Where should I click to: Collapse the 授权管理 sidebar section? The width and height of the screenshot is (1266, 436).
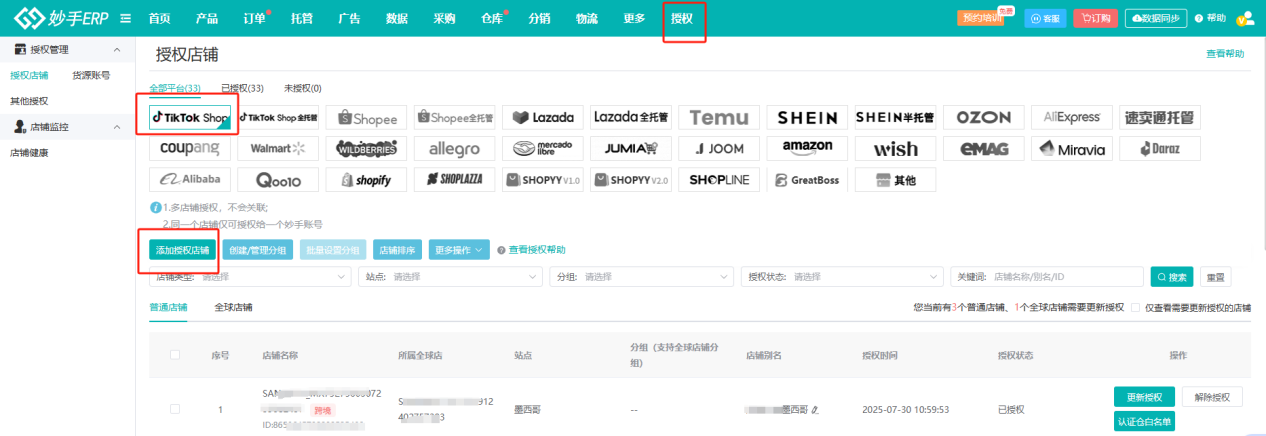tap(116, 49)
